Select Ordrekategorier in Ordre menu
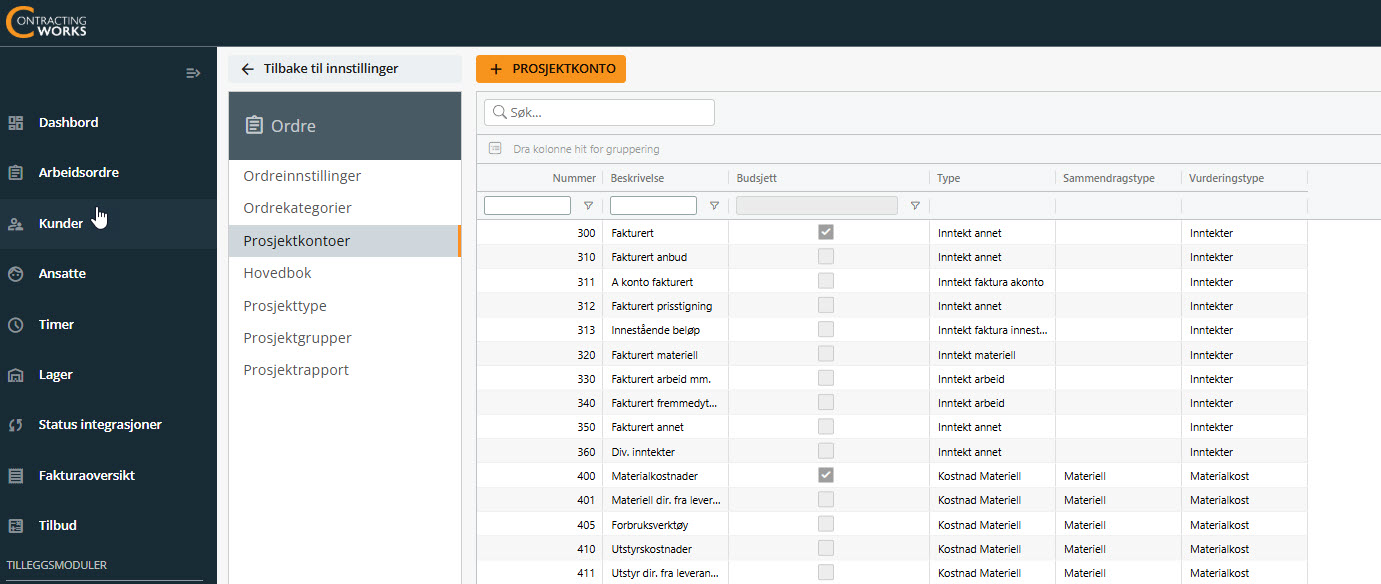 coord(345,208)
